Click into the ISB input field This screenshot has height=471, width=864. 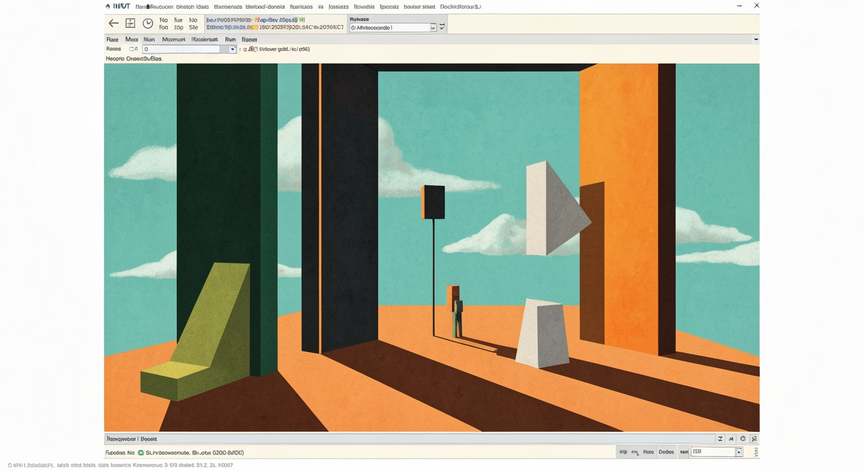click(x=713, y=452)
